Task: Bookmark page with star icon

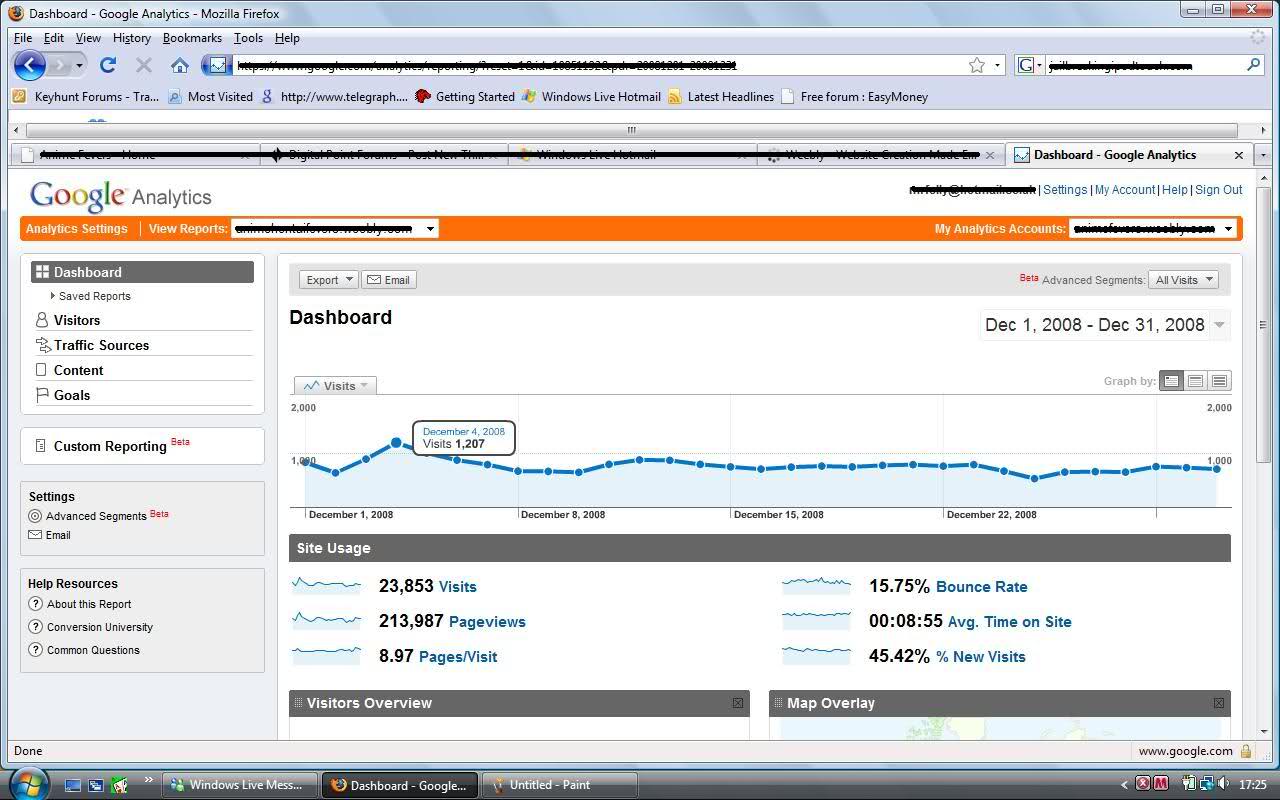Action: [x=976, y=65]
